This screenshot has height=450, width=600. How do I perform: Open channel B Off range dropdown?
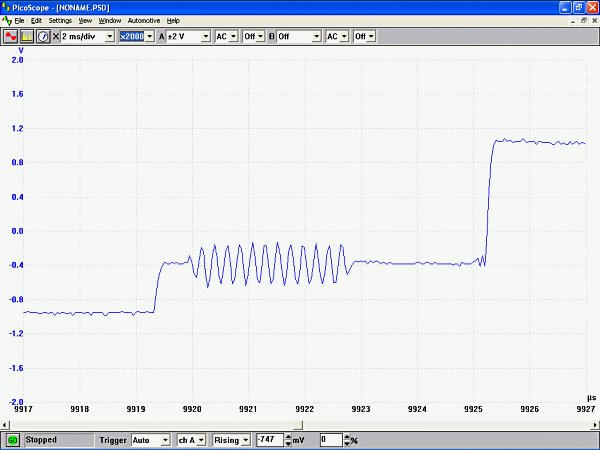click(x=299, y=37)
